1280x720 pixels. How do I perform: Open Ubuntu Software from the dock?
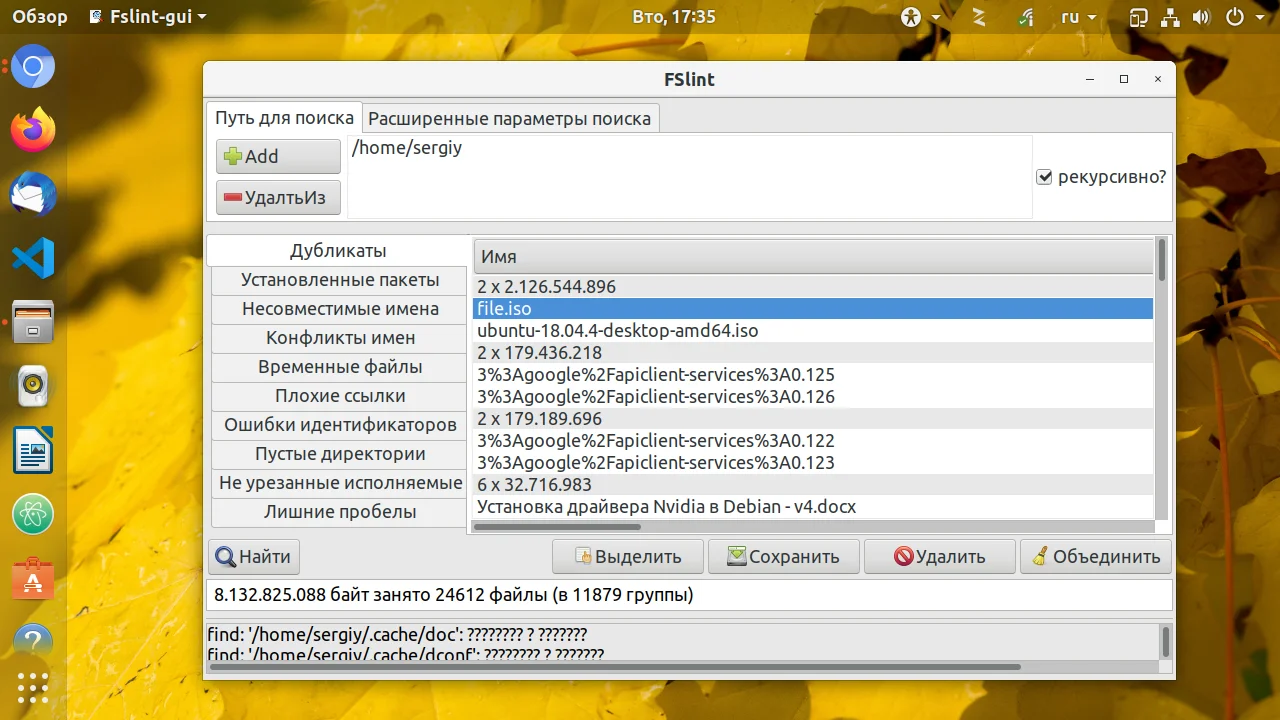tap(33, 578)
